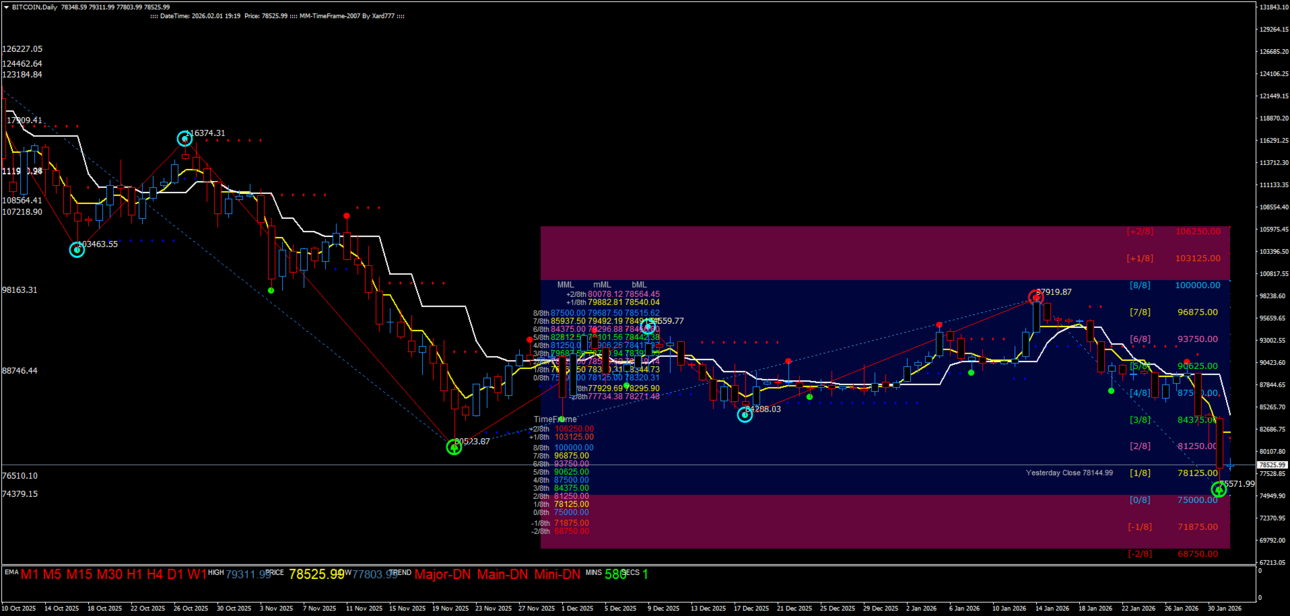The height and width of the screenshot is (616, 1290).
Task: Click the Main-DN trend label
Action: point(502,575)
